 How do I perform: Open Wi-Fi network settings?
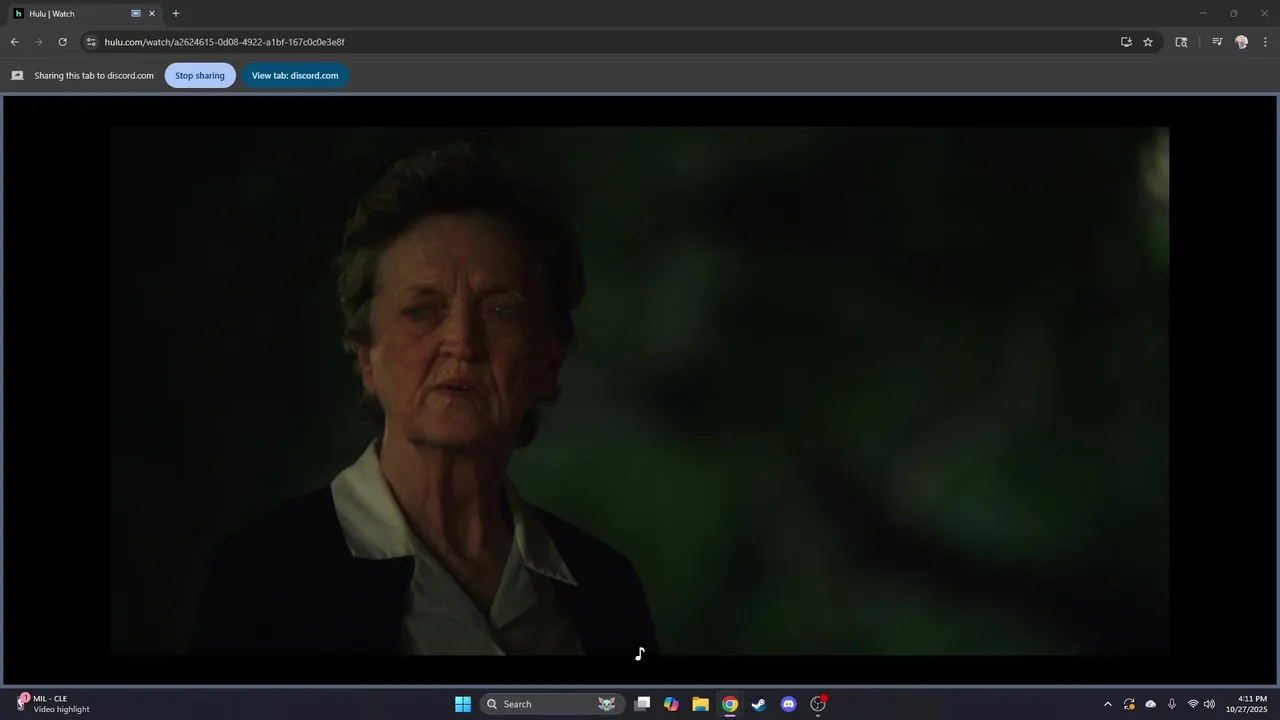1193,704
